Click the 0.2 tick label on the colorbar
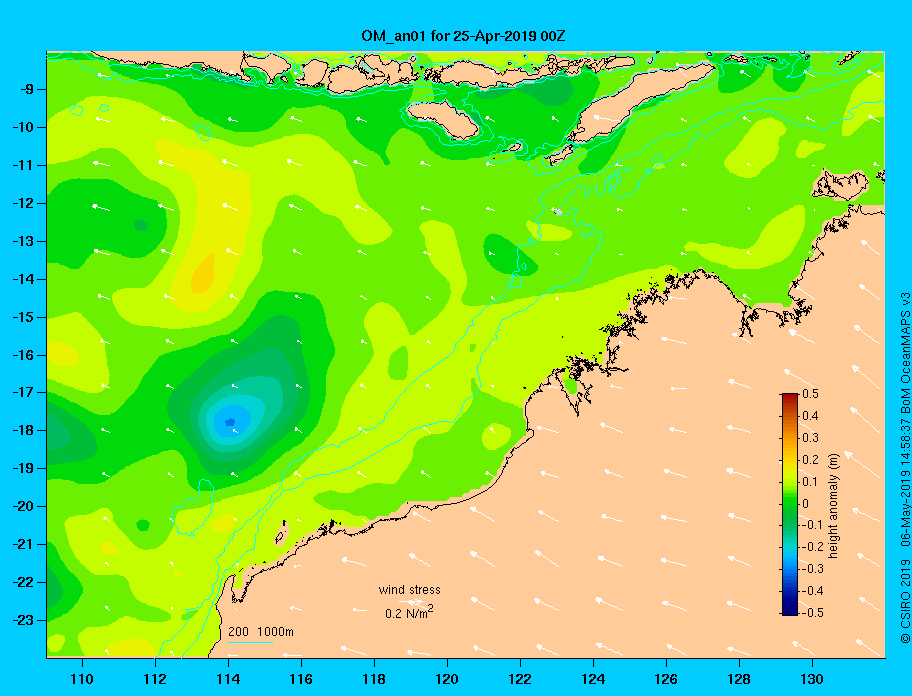 [x=810, y=460]
